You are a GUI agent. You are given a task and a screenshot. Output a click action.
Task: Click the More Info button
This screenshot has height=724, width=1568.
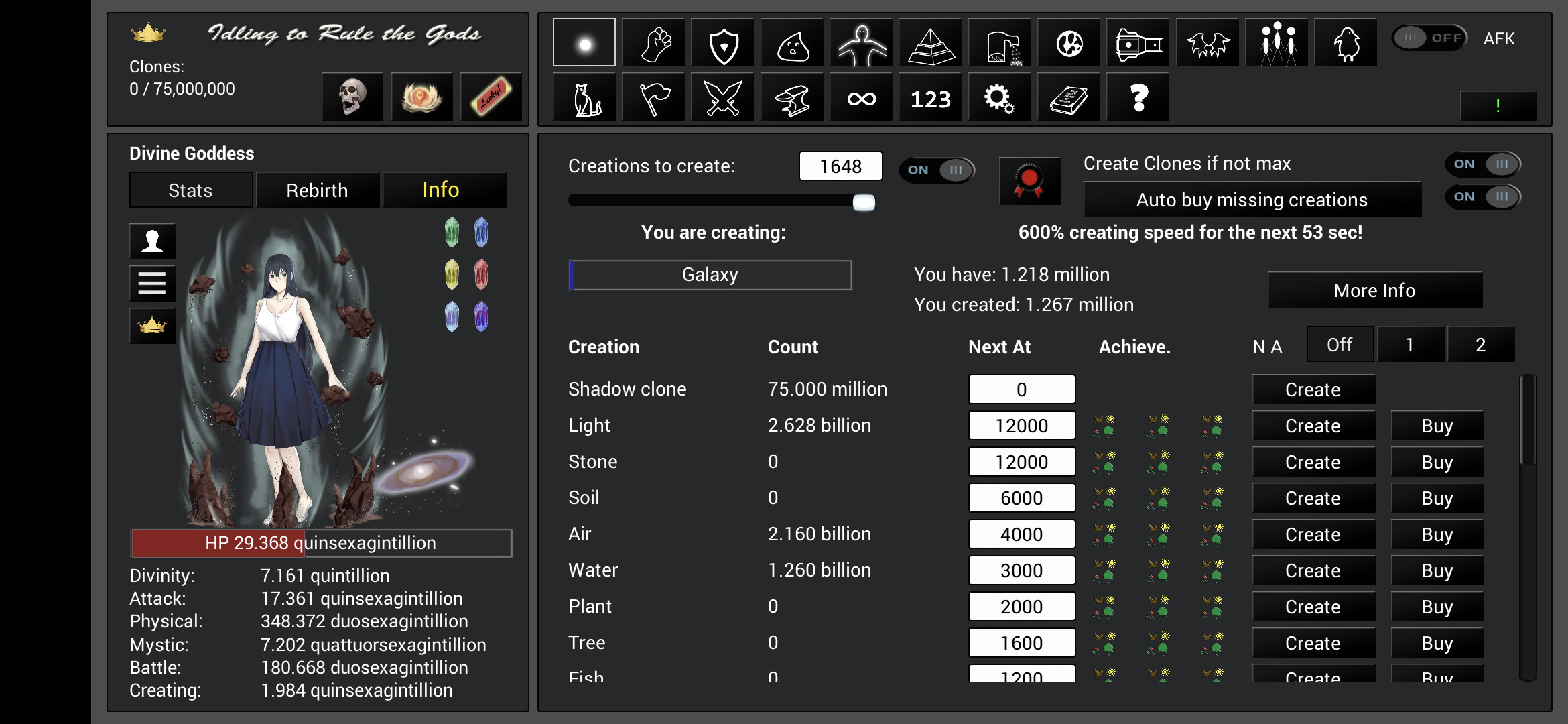click(1374, 290)
